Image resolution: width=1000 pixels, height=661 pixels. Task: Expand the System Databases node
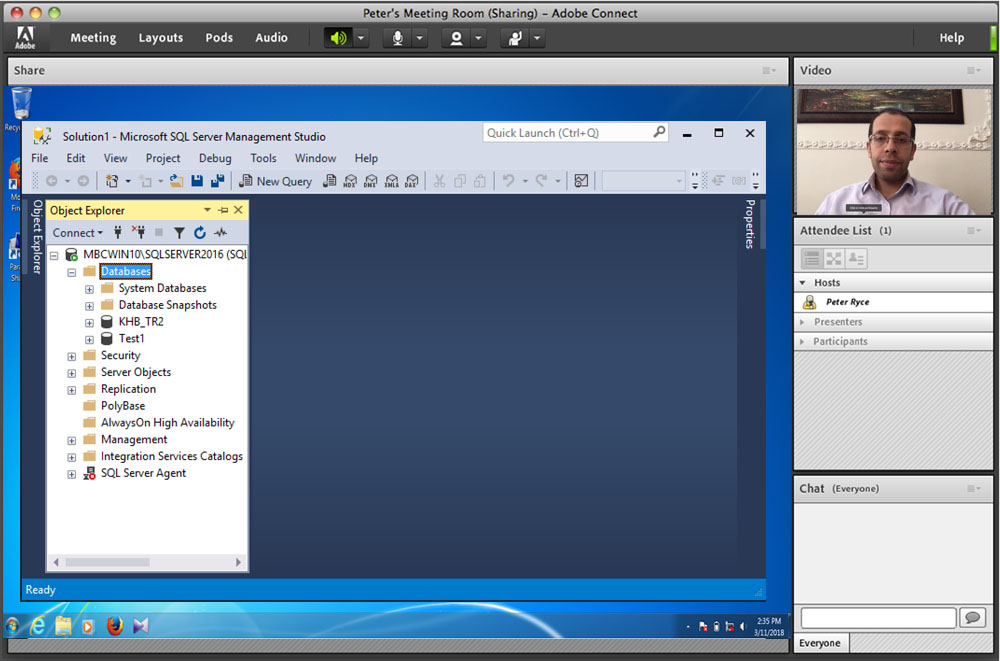click(x=90, y=289)
